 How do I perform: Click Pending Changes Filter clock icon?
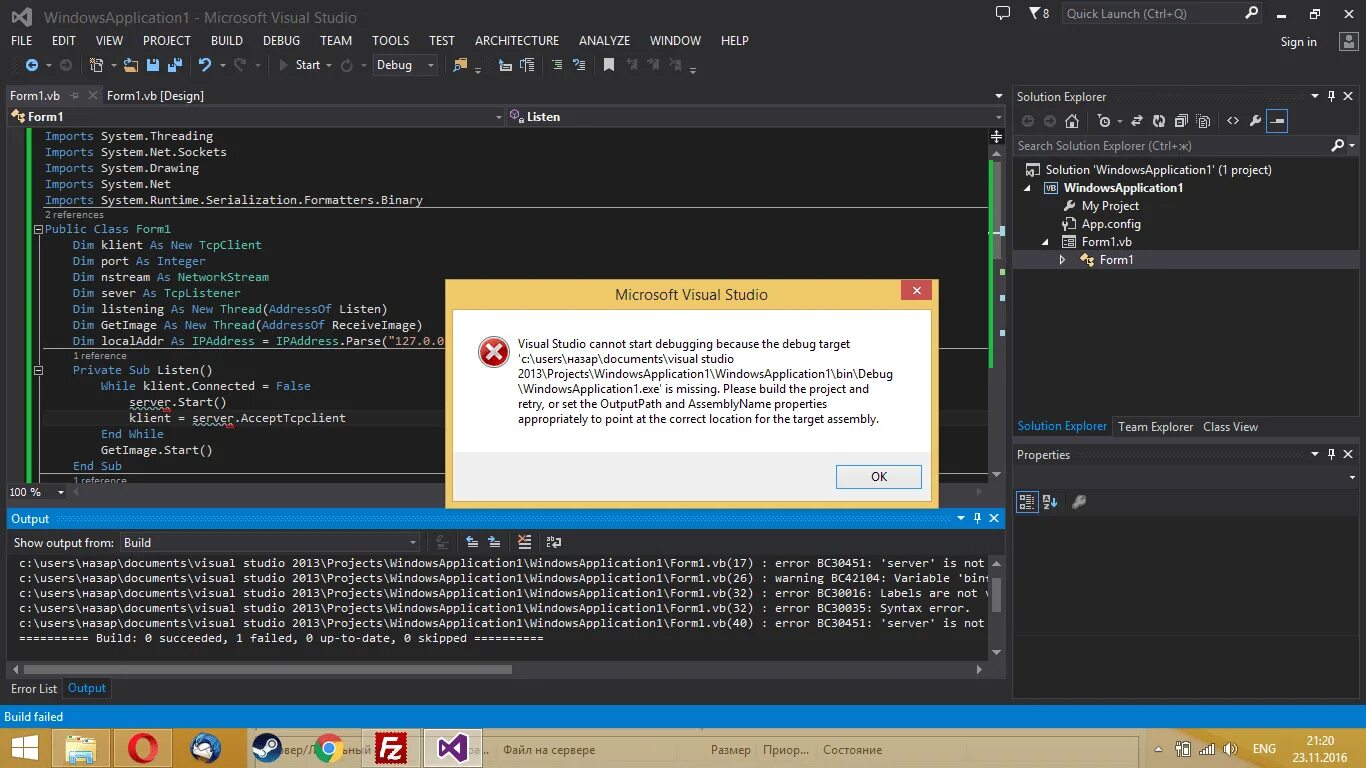[1104, 121]
